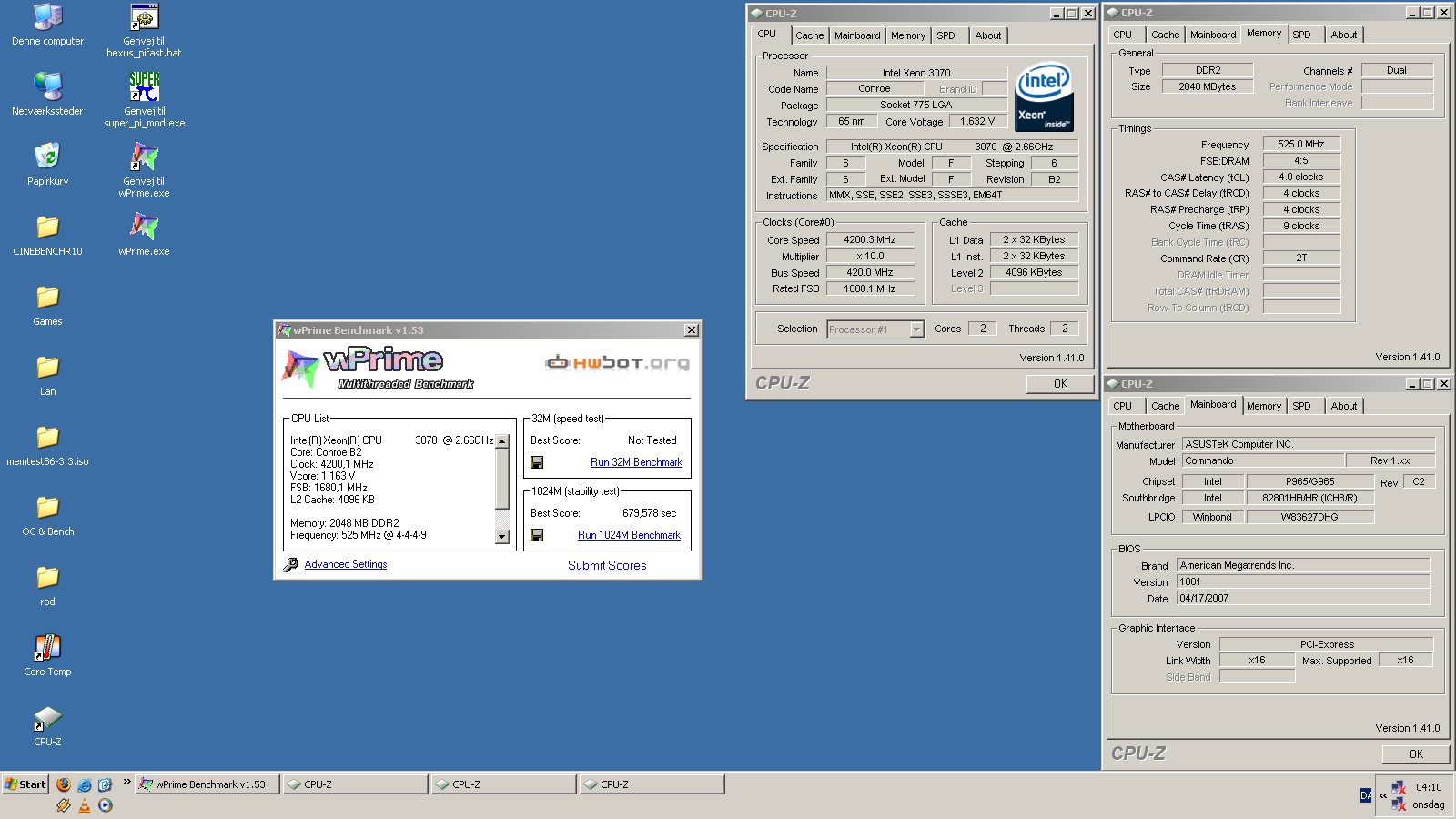Click the motherboard Model field Commando
This screenshot has height=819, width=1456.
1262,460
